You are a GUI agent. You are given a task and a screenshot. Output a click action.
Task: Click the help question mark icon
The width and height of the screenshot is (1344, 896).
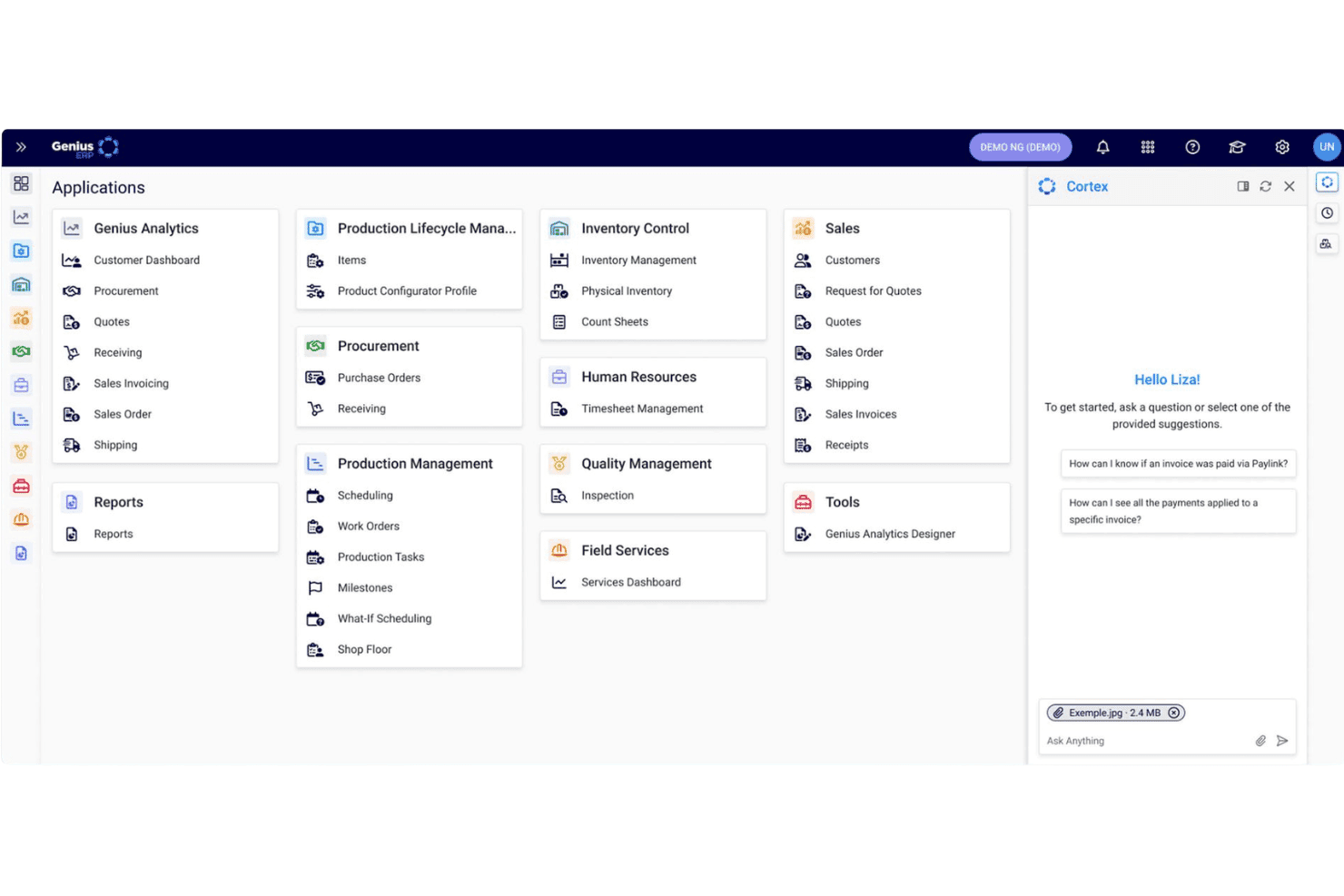(x=1192, y=147)
